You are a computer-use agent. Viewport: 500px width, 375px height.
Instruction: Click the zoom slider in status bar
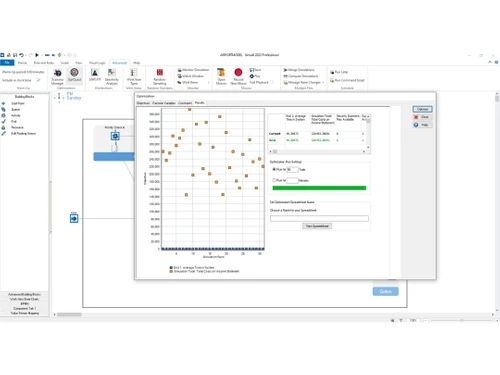pos(462,320)
